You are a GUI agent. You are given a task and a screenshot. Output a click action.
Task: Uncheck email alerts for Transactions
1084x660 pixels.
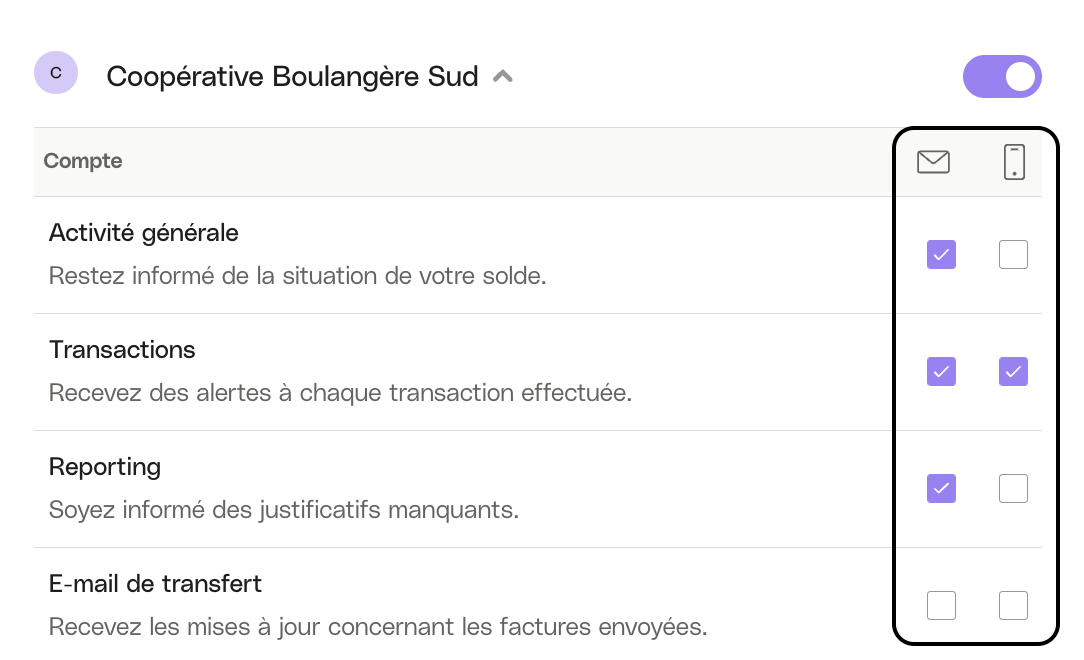(941, 371)
